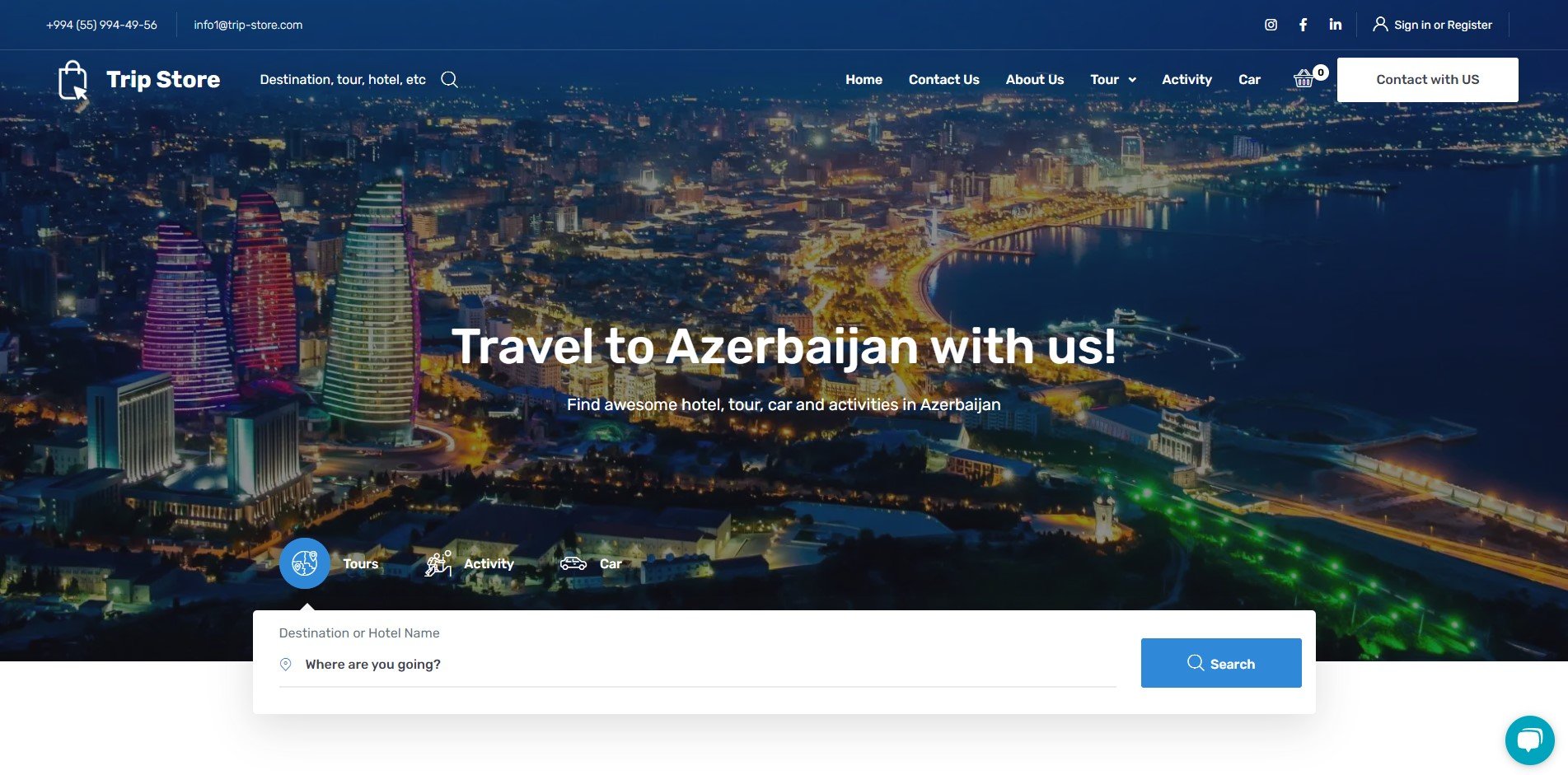
Task: Open the About Us menu item
Action: [1034, 80]
